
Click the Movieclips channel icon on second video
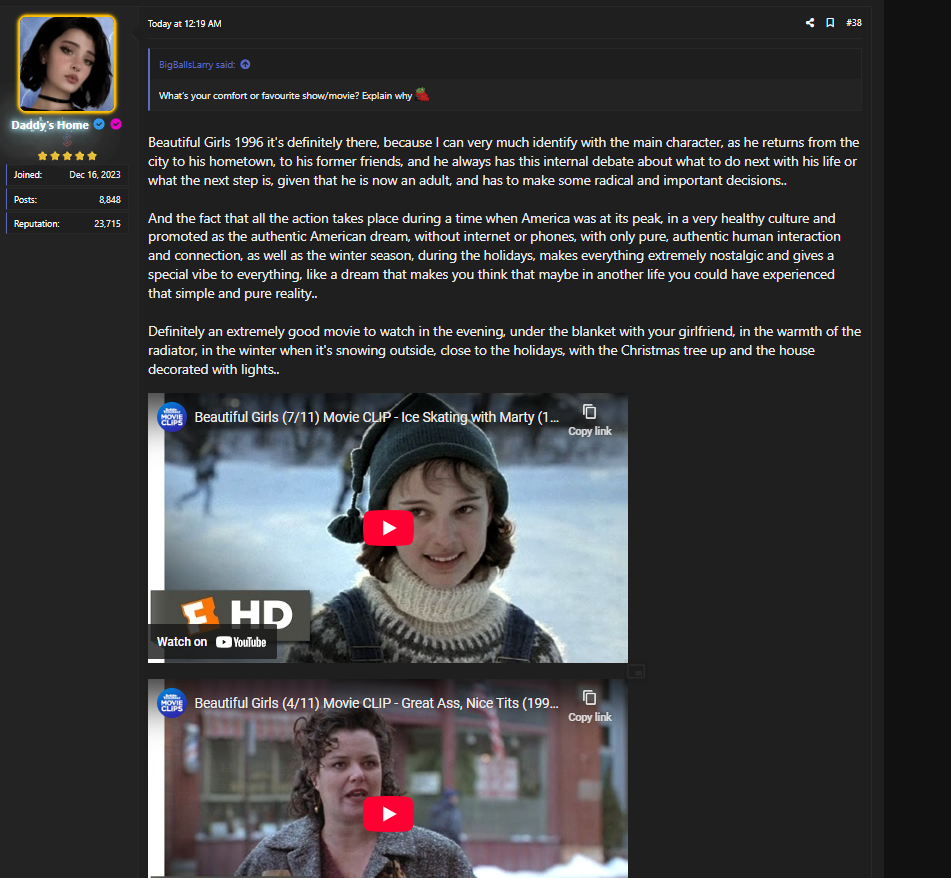(172, 703)
